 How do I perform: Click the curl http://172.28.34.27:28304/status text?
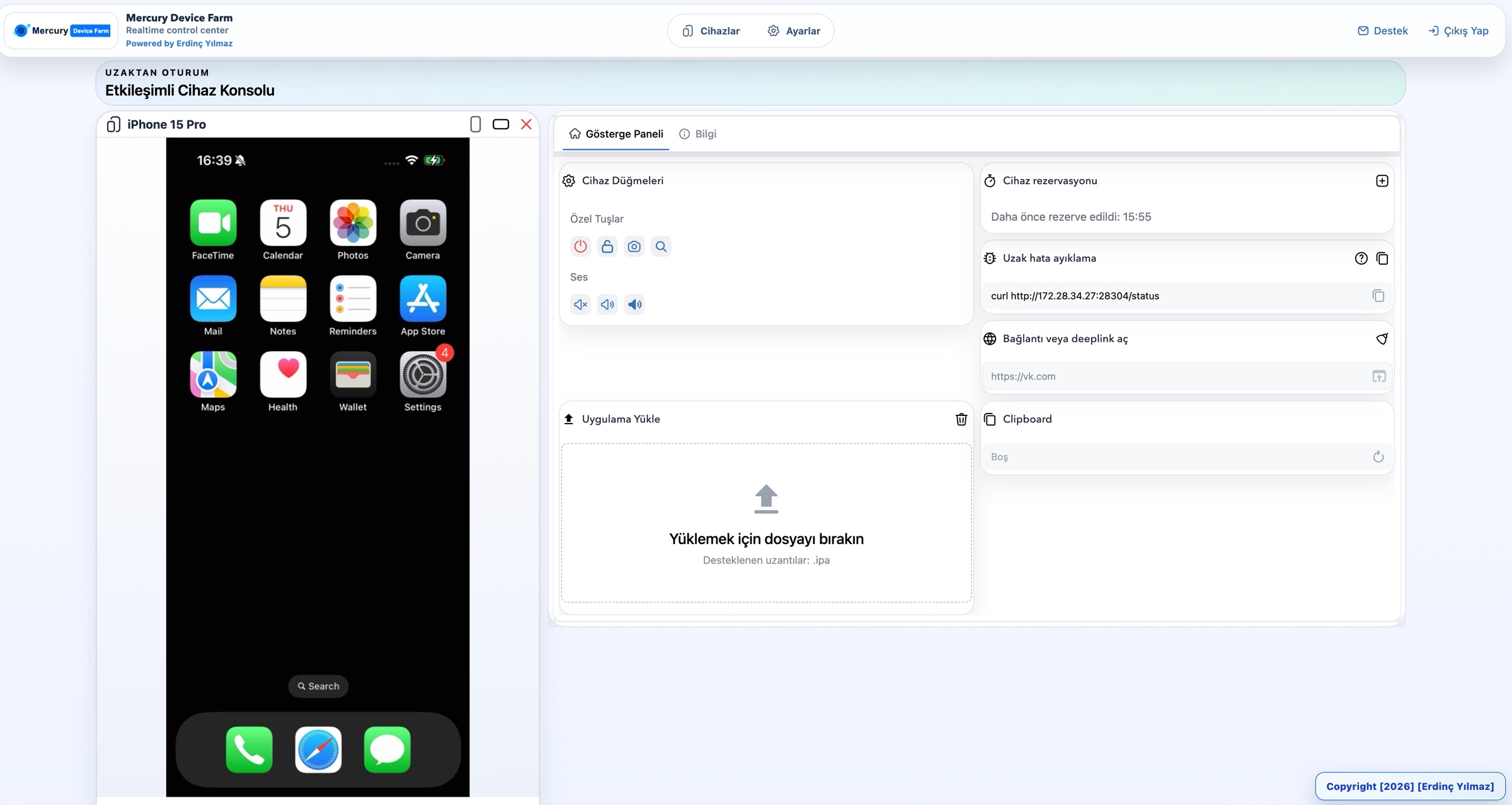(1075, 296)
